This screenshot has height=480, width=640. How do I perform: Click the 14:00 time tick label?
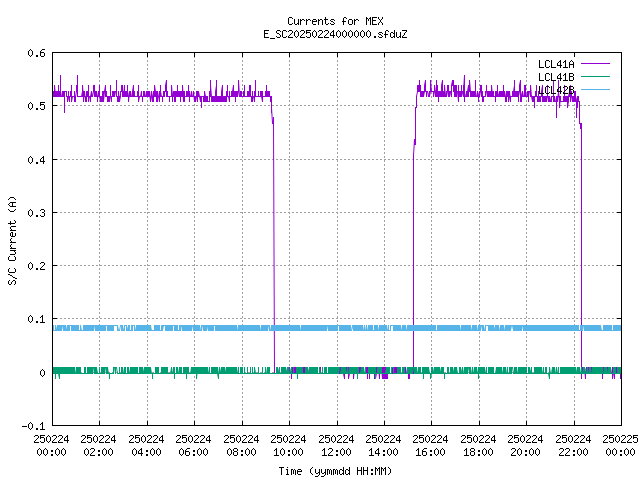coord(383,452)
